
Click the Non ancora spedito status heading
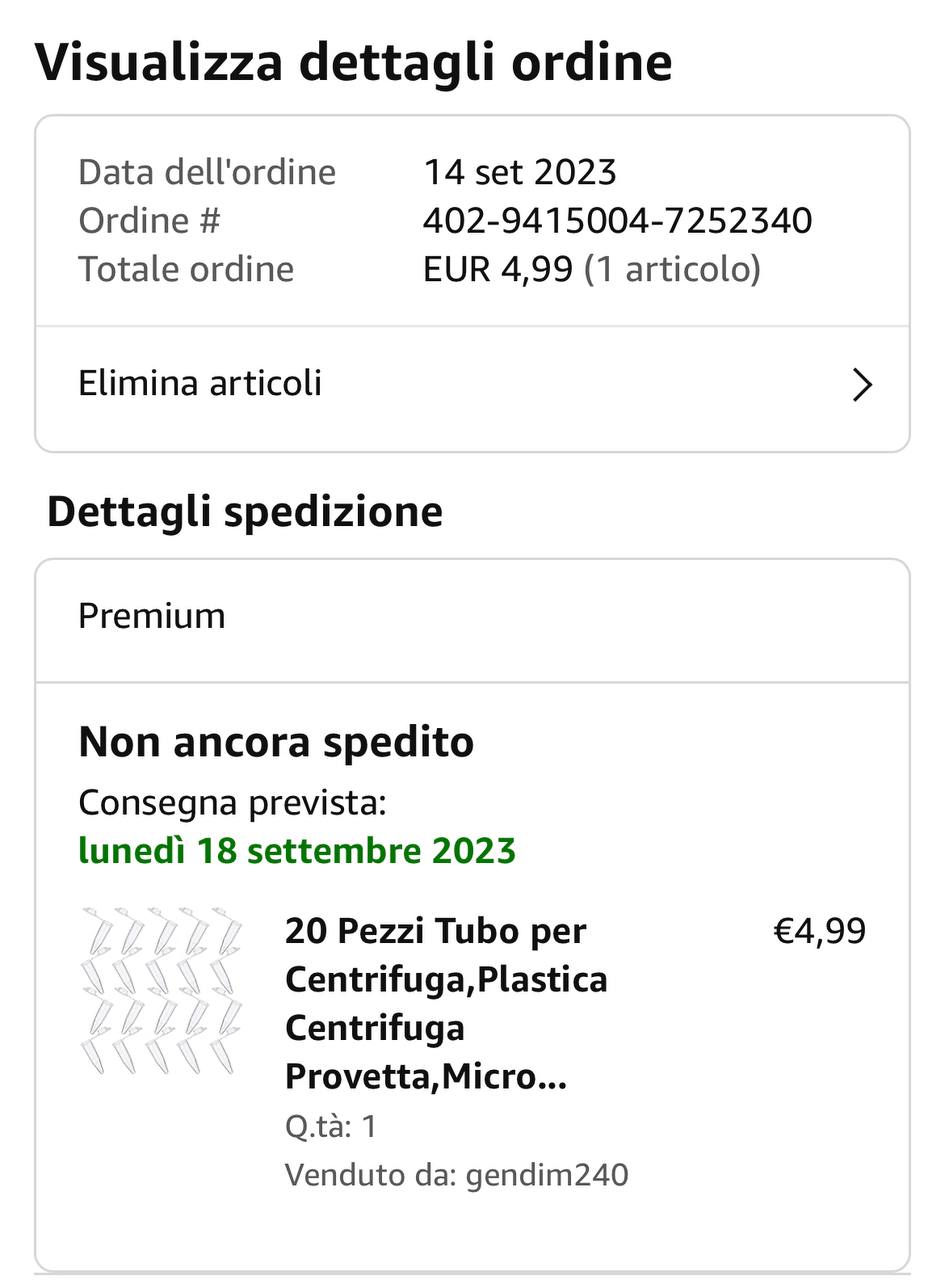(x=276, y=742)
